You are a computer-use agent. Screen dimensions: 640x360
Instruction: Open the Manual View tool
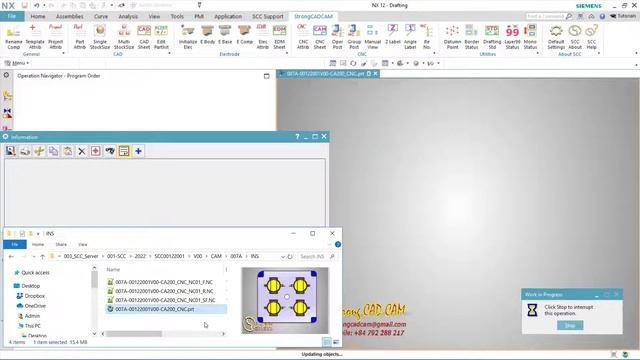click(372, 37)
